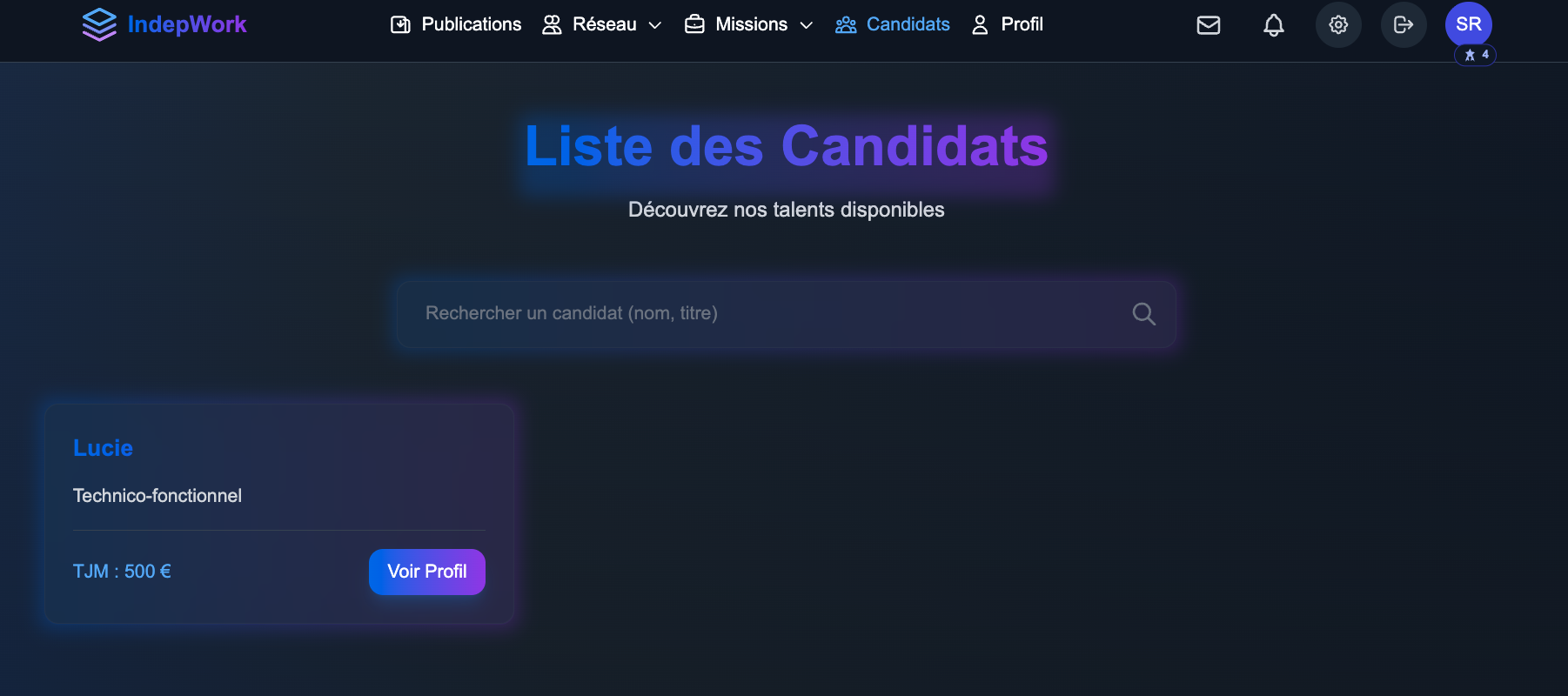Click the Publications nav label

pos(472,24)
